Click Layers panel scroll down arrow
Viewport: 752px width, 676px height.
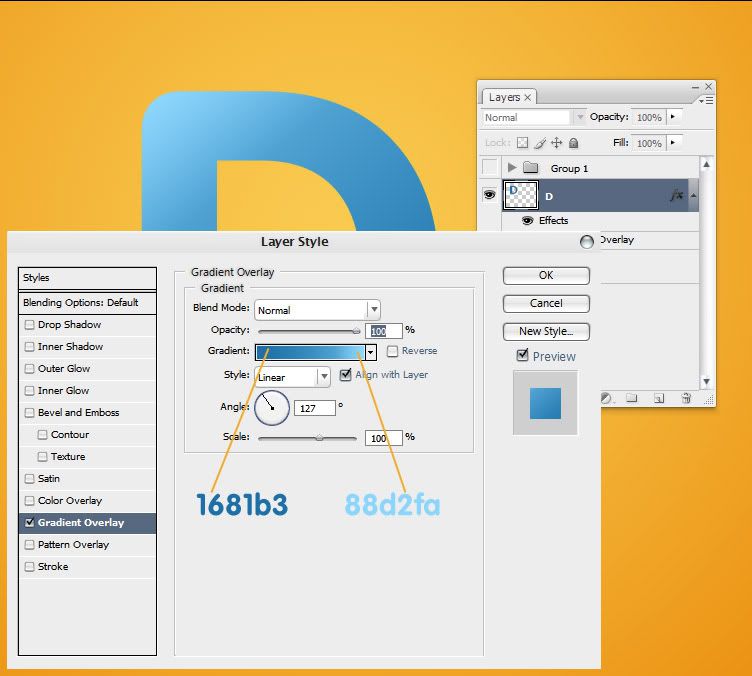[706, 382]
